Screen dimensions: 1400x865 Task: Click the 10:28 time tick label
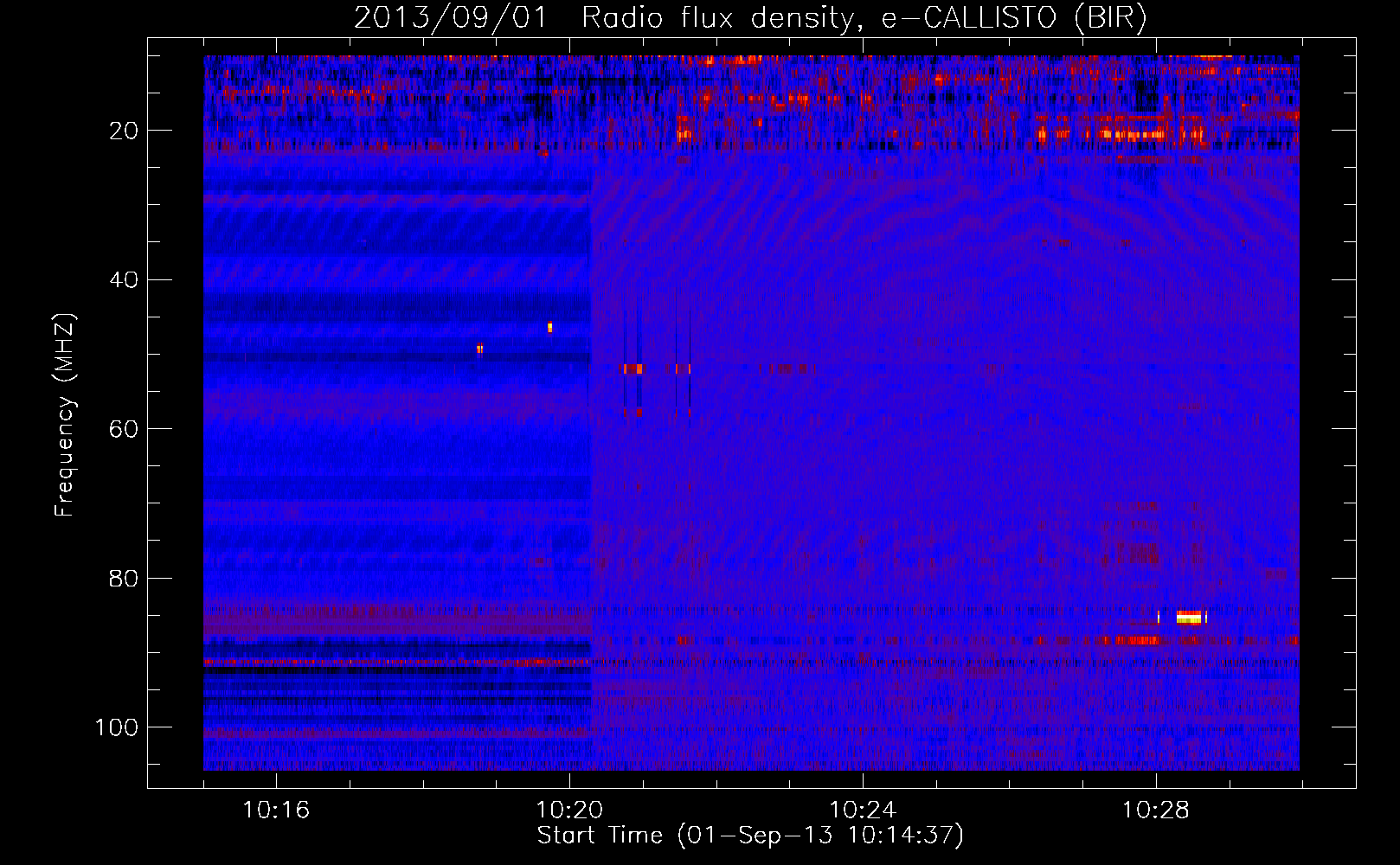(1156, 811)
